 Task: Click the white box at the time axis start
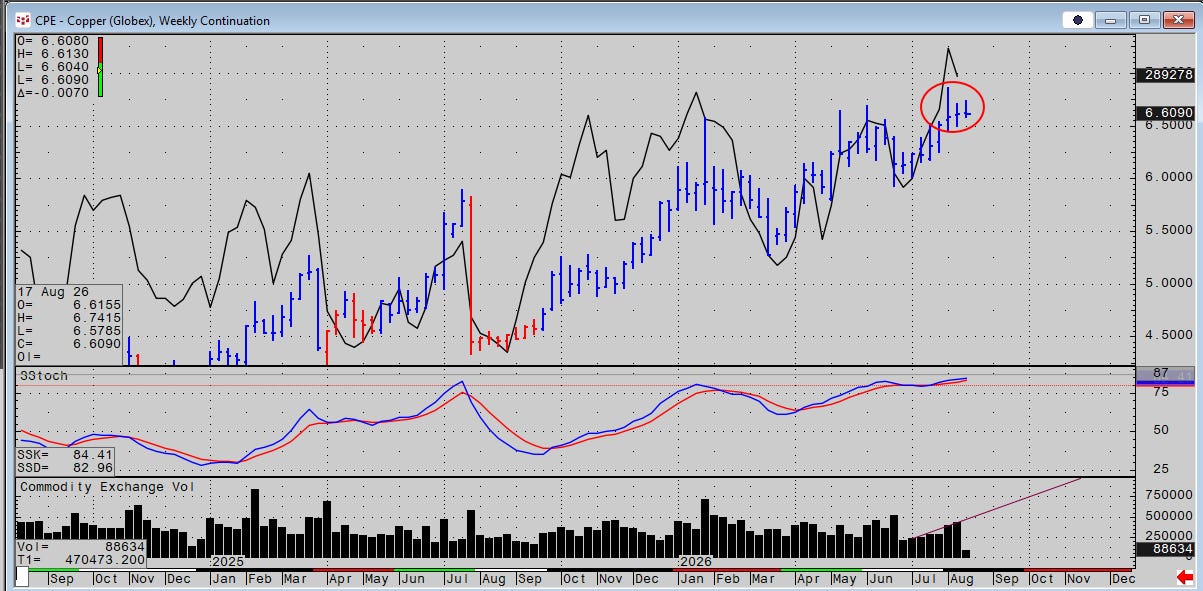[22, 578]
